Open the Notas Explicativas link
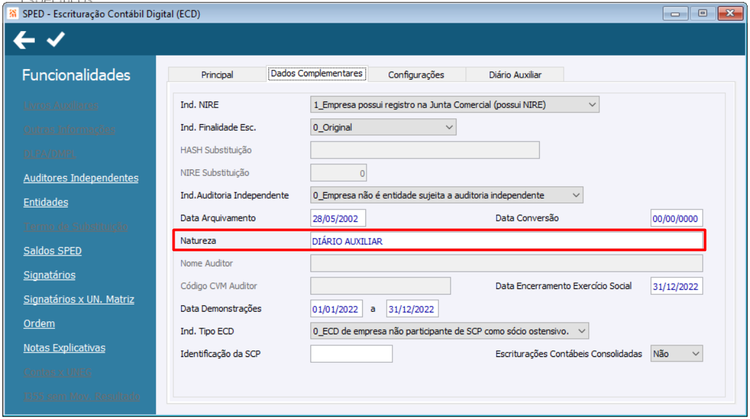 [x=65, y=348]
